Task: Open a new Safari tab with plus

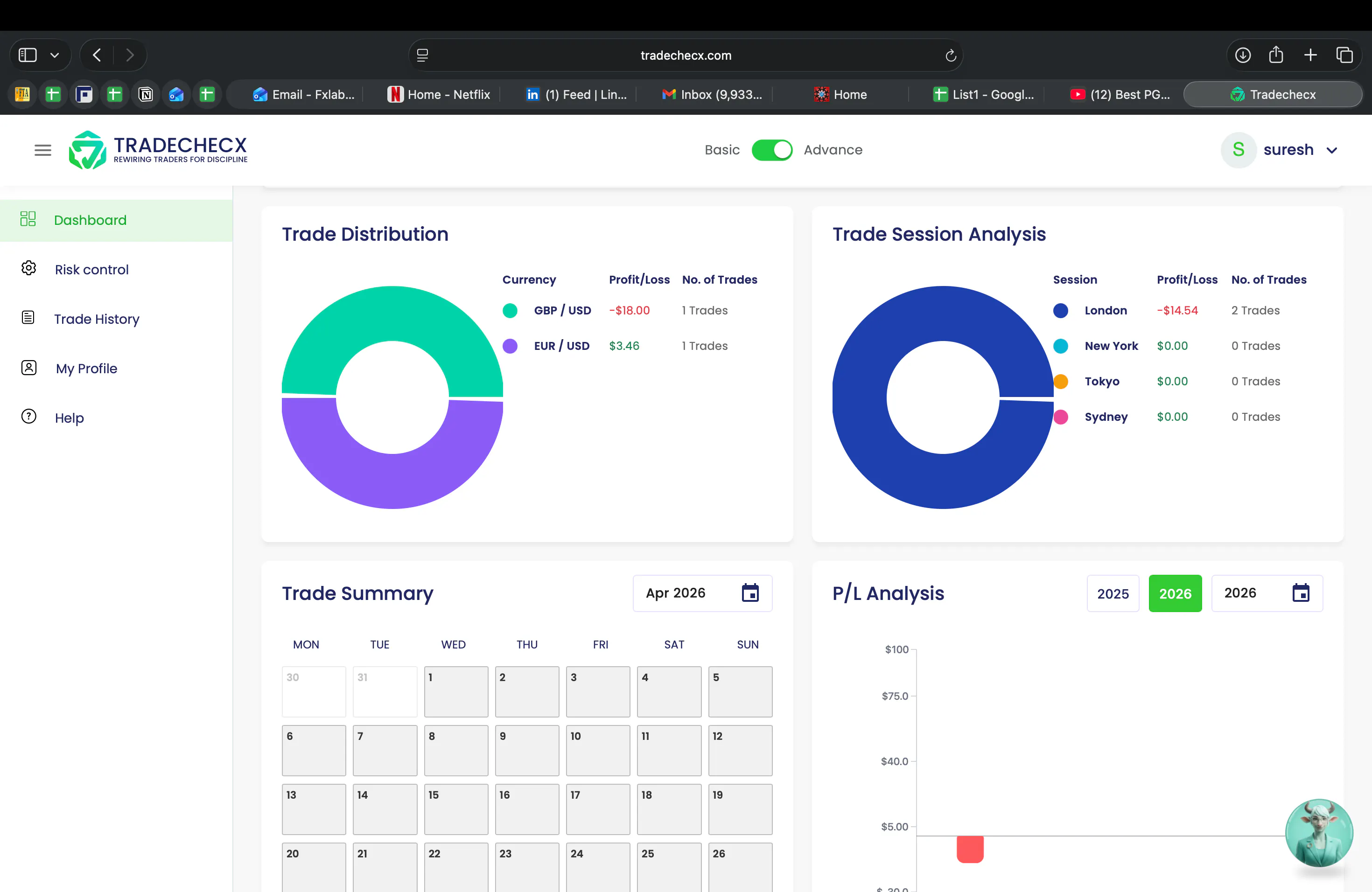Action: (1310, 56)
